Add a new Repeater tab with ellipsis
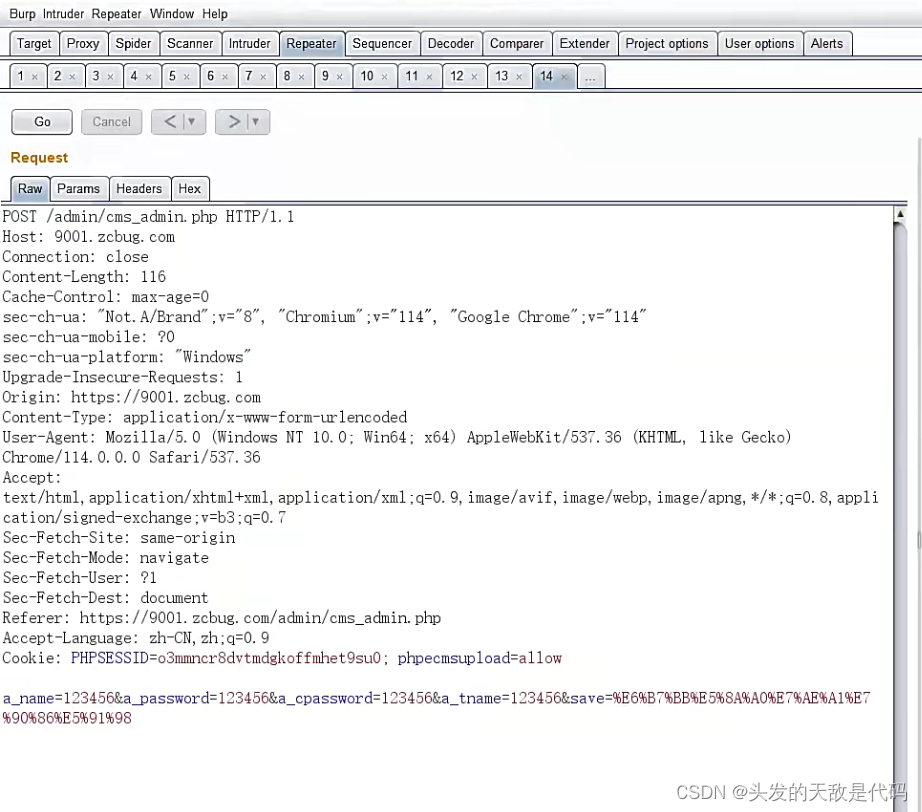This screenshot has width=922, height=812. (x=591, y=76)
